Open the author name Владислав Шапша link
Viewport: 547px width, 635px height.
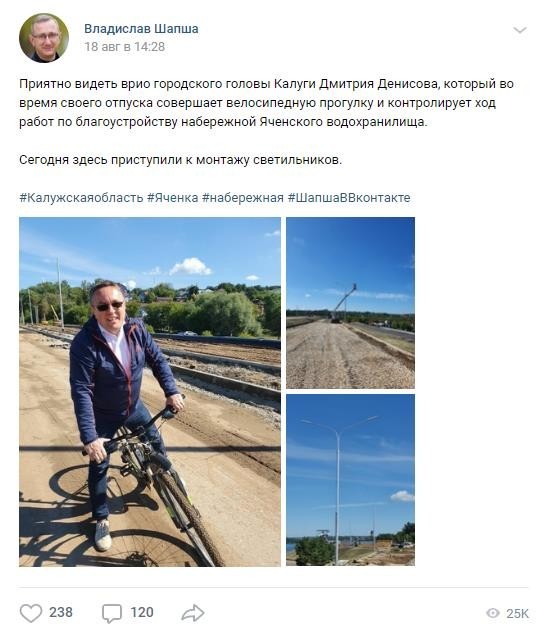[x=141, y=29]
